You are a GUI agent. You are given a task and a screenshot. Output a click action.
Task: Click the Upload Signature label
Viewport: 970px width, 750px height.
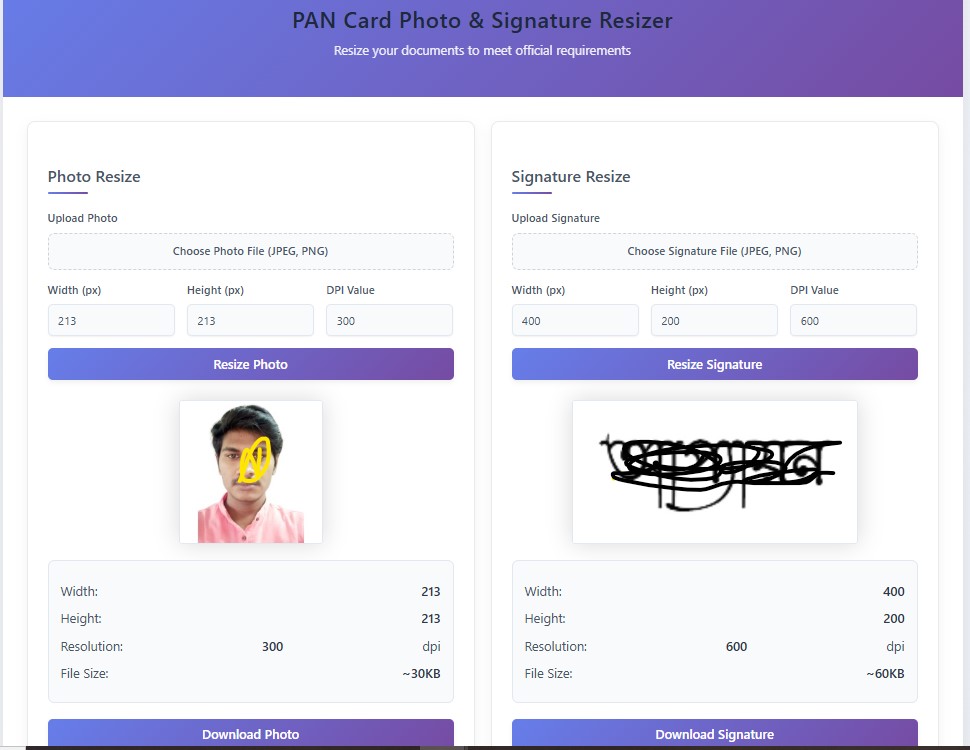(x=556, y=218)
